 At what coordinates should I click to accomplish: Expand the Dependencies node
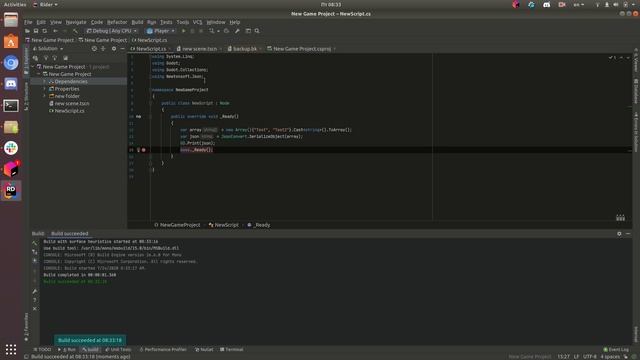(44, 82)
